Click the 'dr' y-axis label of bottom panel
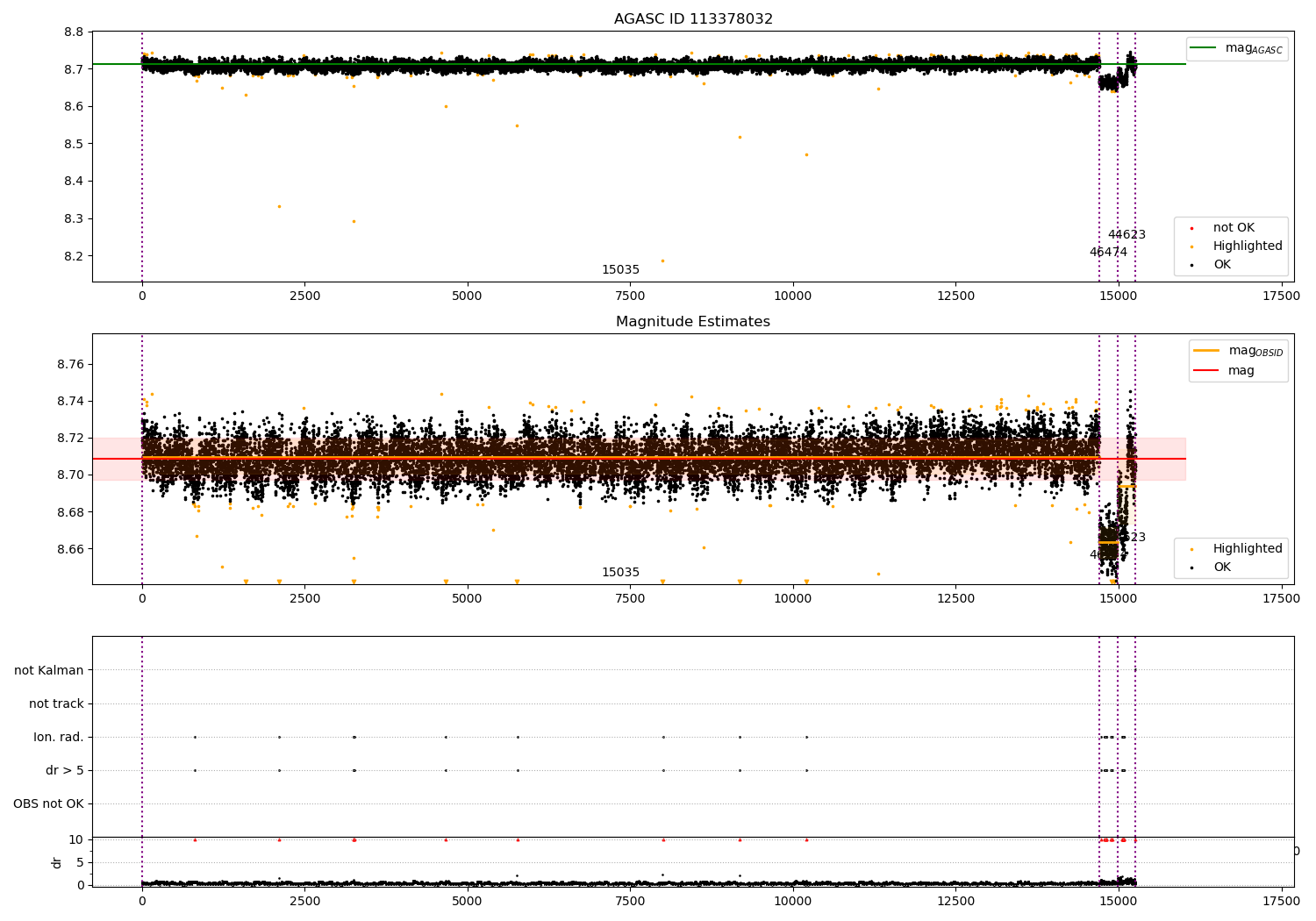 [x=57, y=862]
